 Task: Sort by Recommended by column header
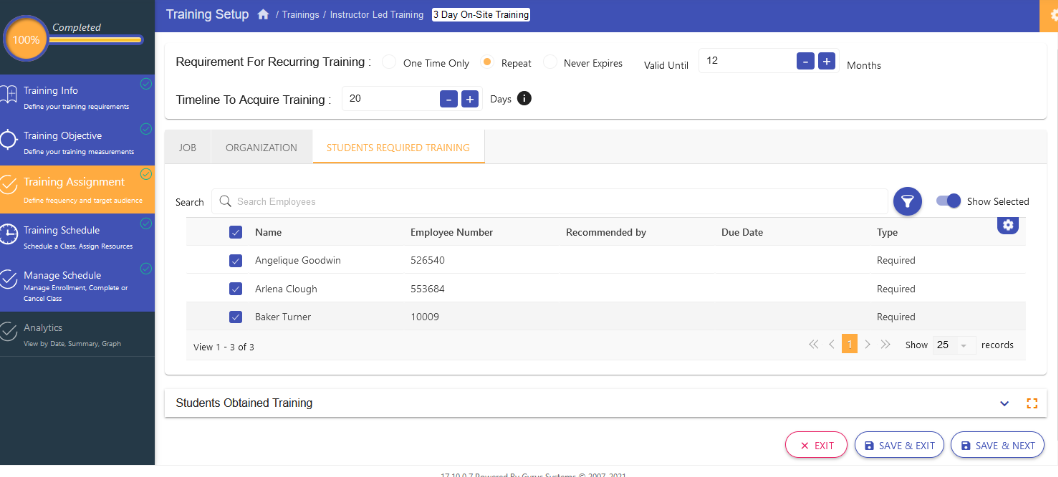pyautogui.click(x=606, y=232)
